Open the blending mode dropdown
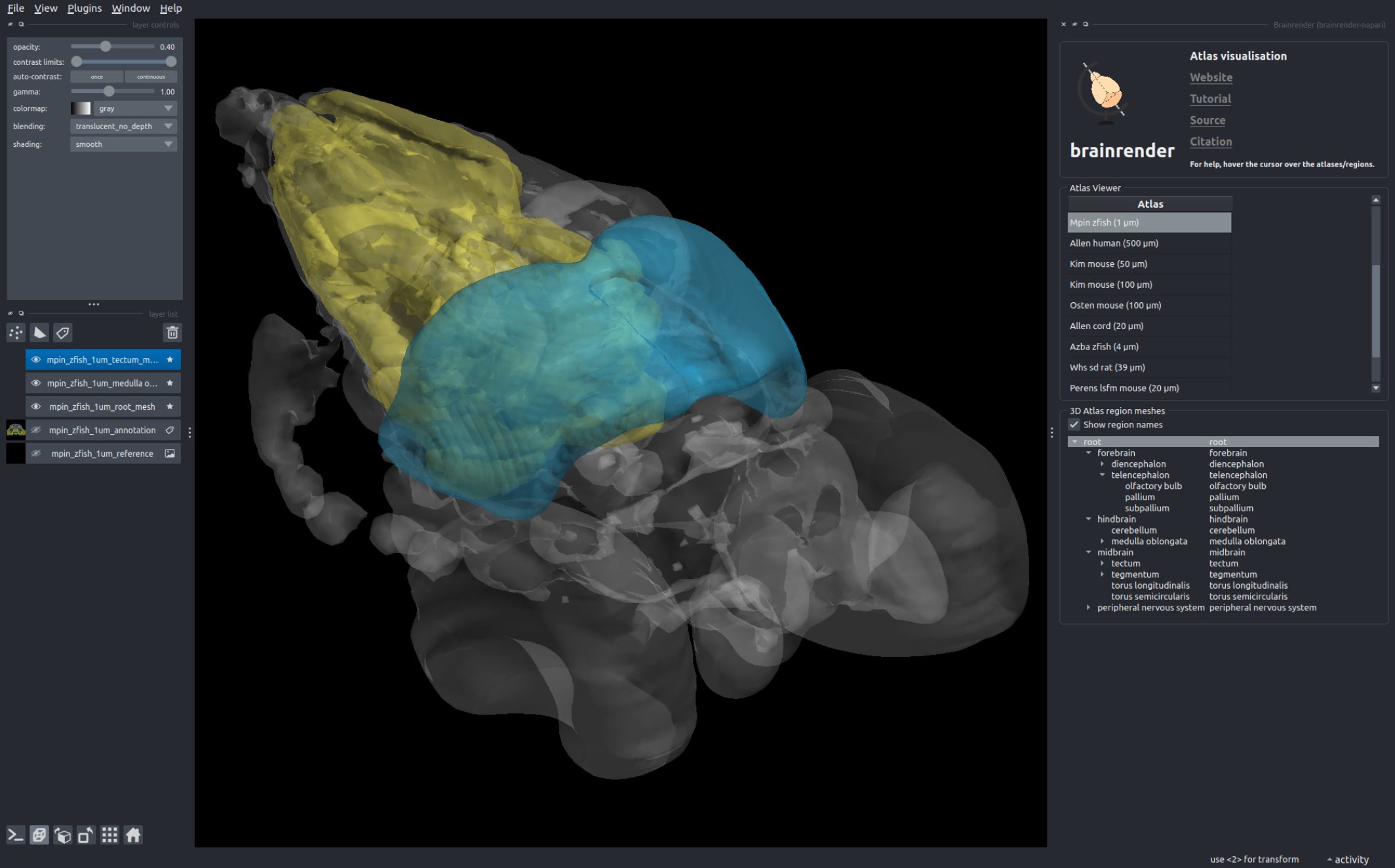The image size is (1395, 868). [x=123, y=126]
